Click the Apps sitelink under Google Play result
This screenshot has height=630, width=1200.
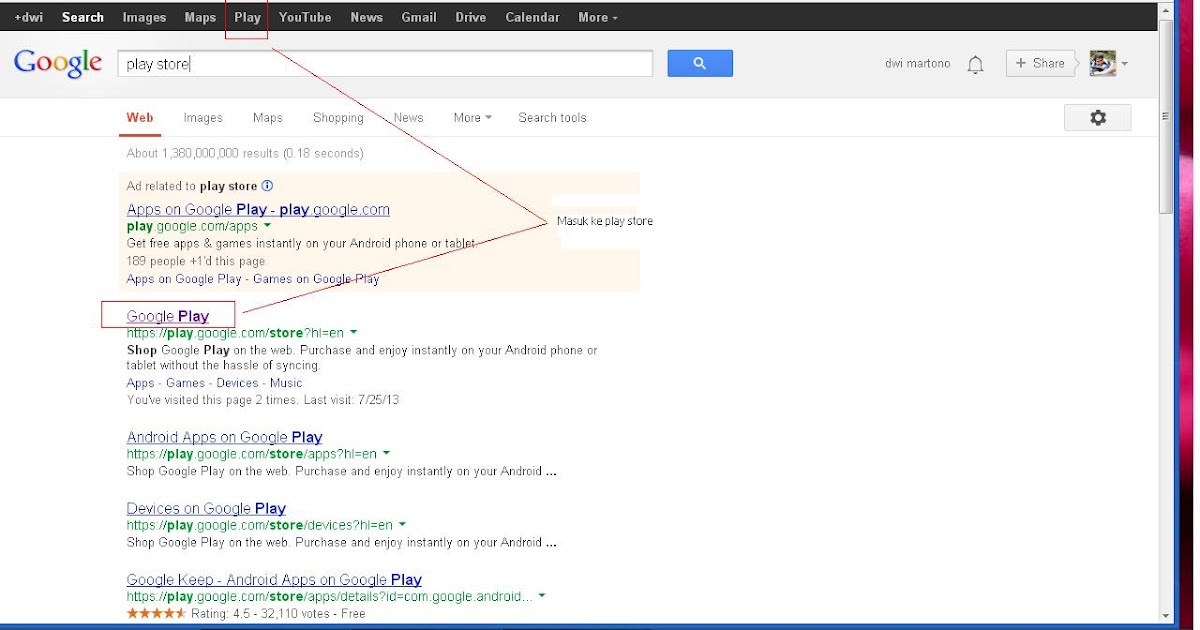[141, 383]
